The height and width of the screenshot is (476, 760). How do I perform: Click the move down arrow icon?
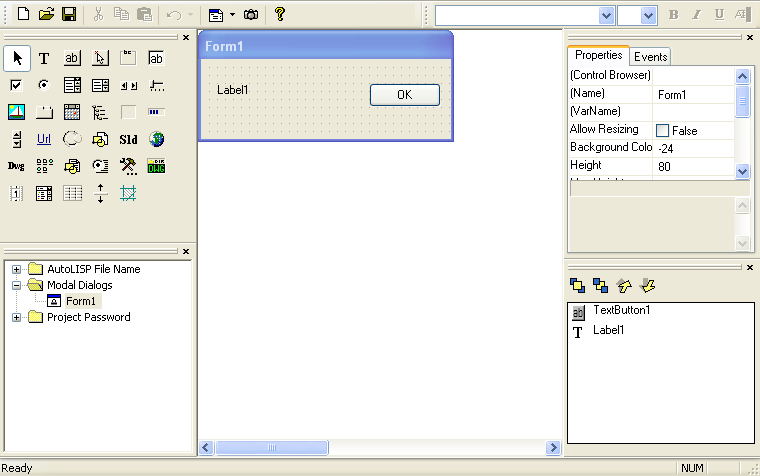[x=647, y=286]
